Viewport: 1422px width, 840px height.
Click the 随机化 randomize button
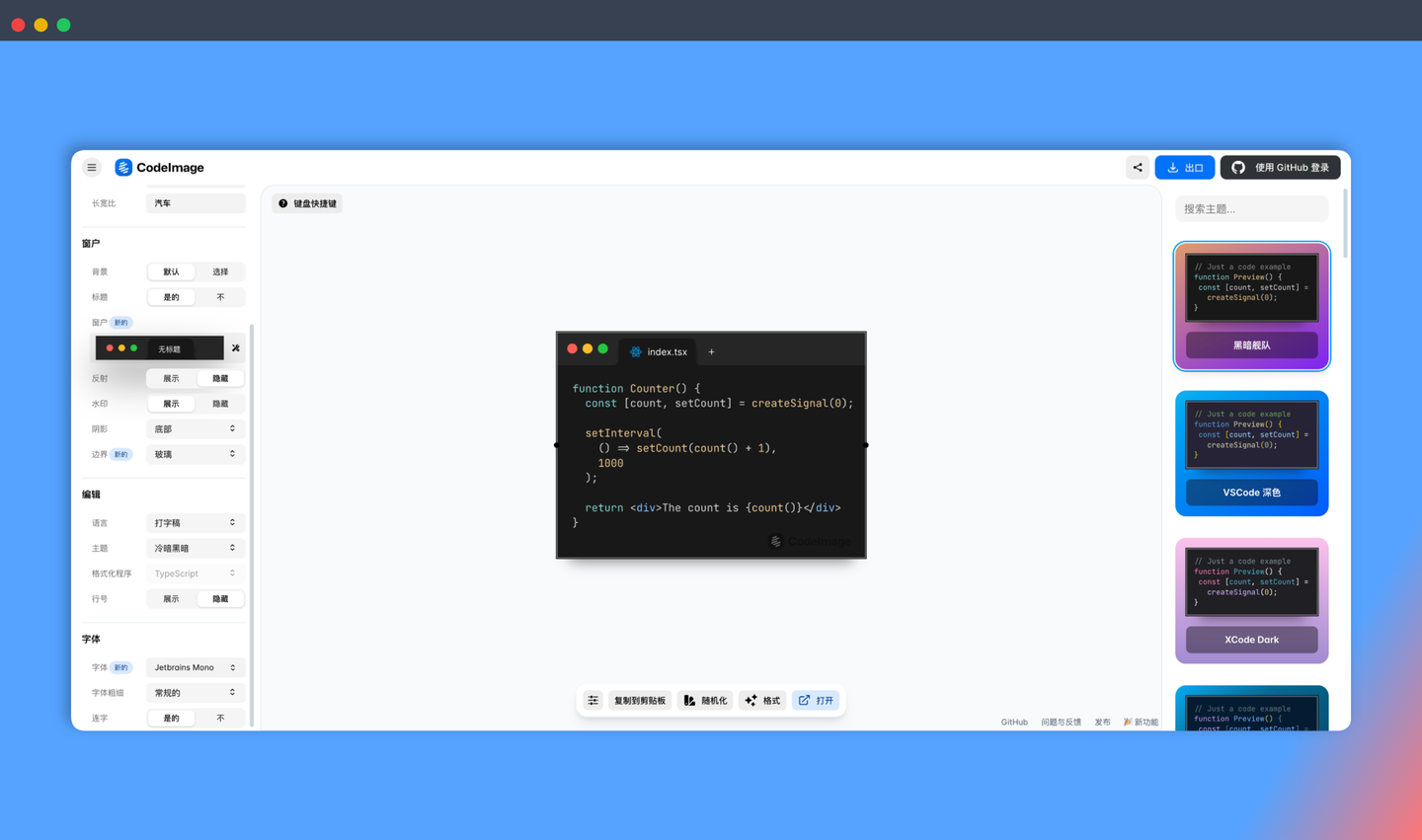[x=705, y=701]
